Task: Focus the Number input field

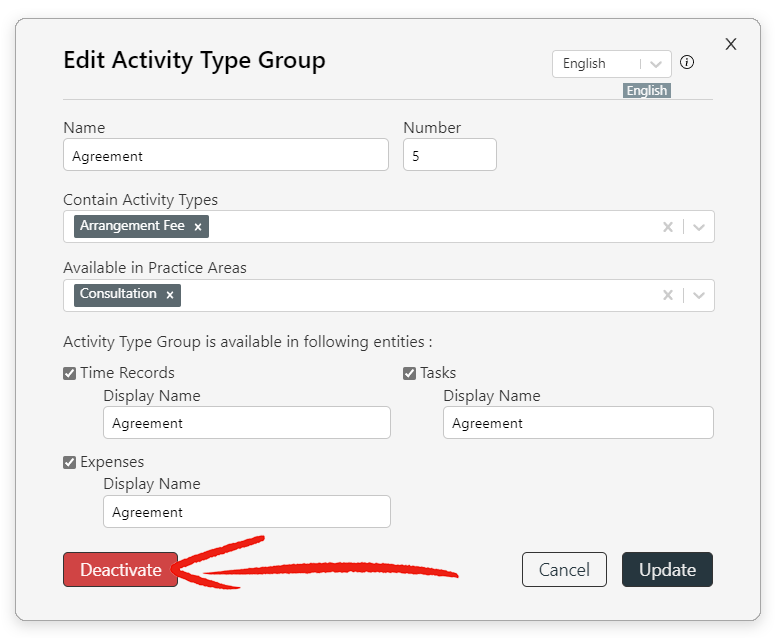Action: (450, 155)
